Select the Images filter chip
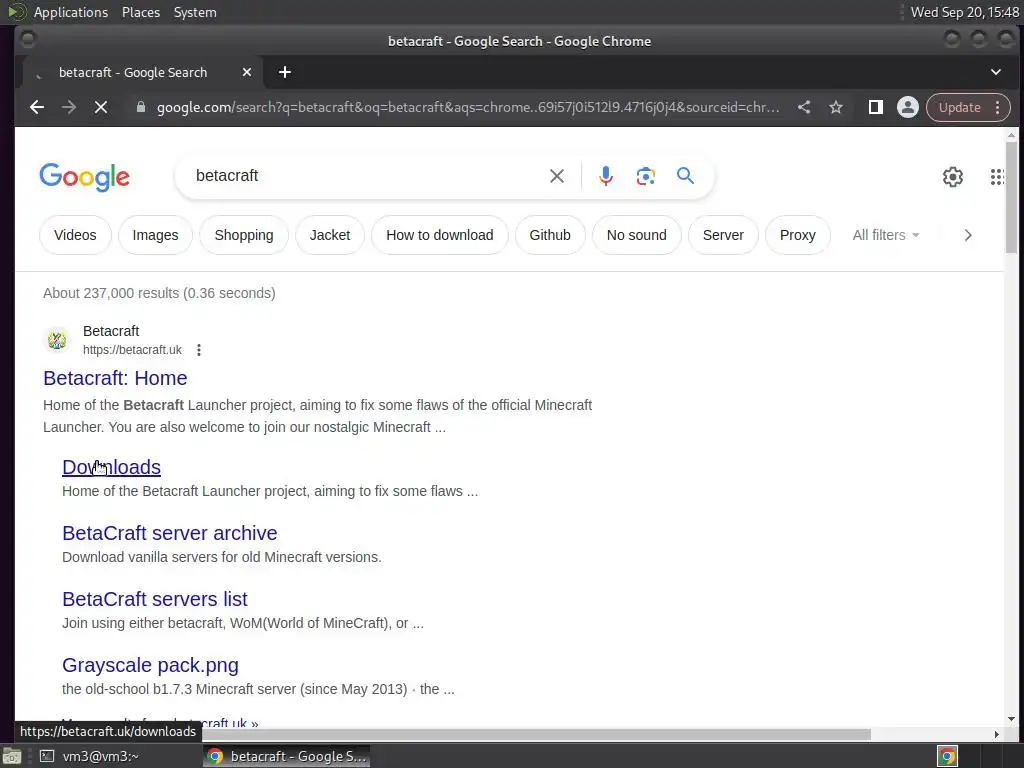1024x768 pixels. pos(155,235)
